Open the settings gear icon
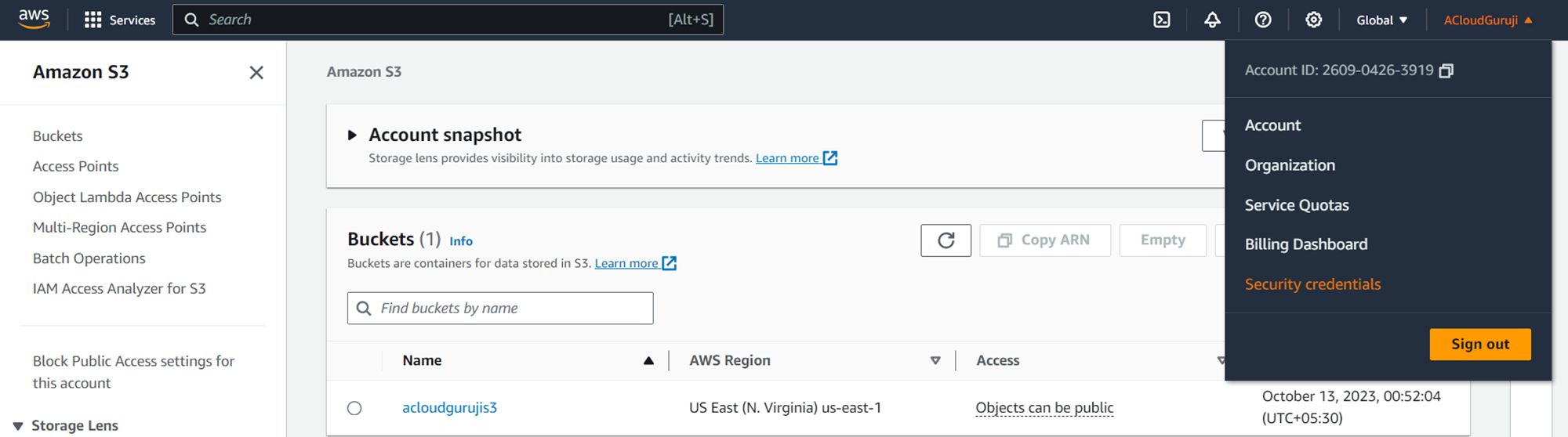 [x=1313, y=20]
